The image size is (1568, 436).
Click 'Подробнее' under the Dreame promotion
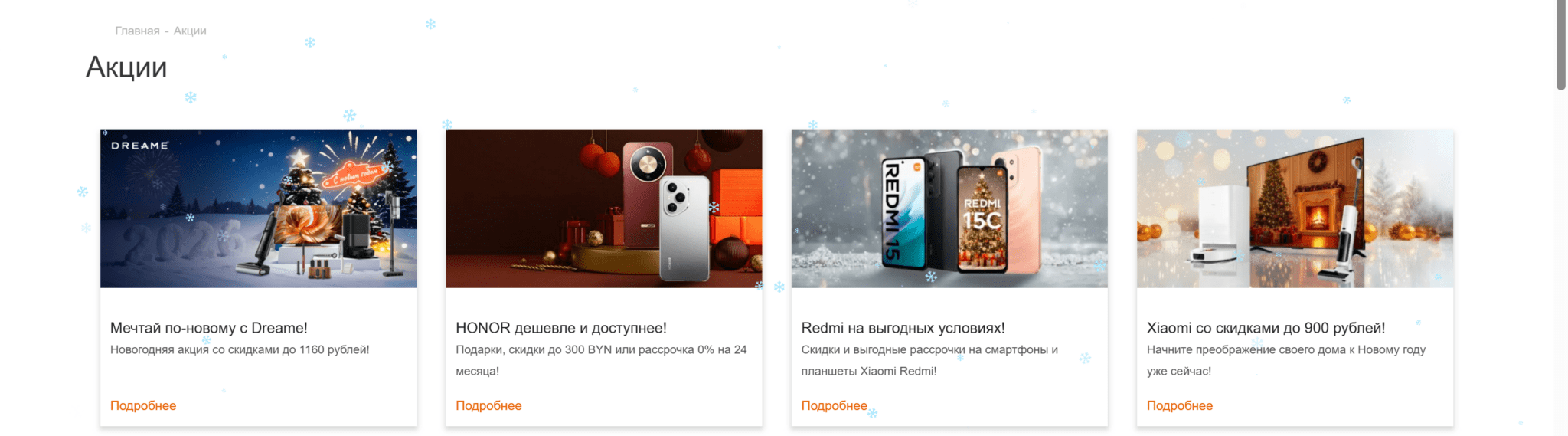click(x=143, y=405)
